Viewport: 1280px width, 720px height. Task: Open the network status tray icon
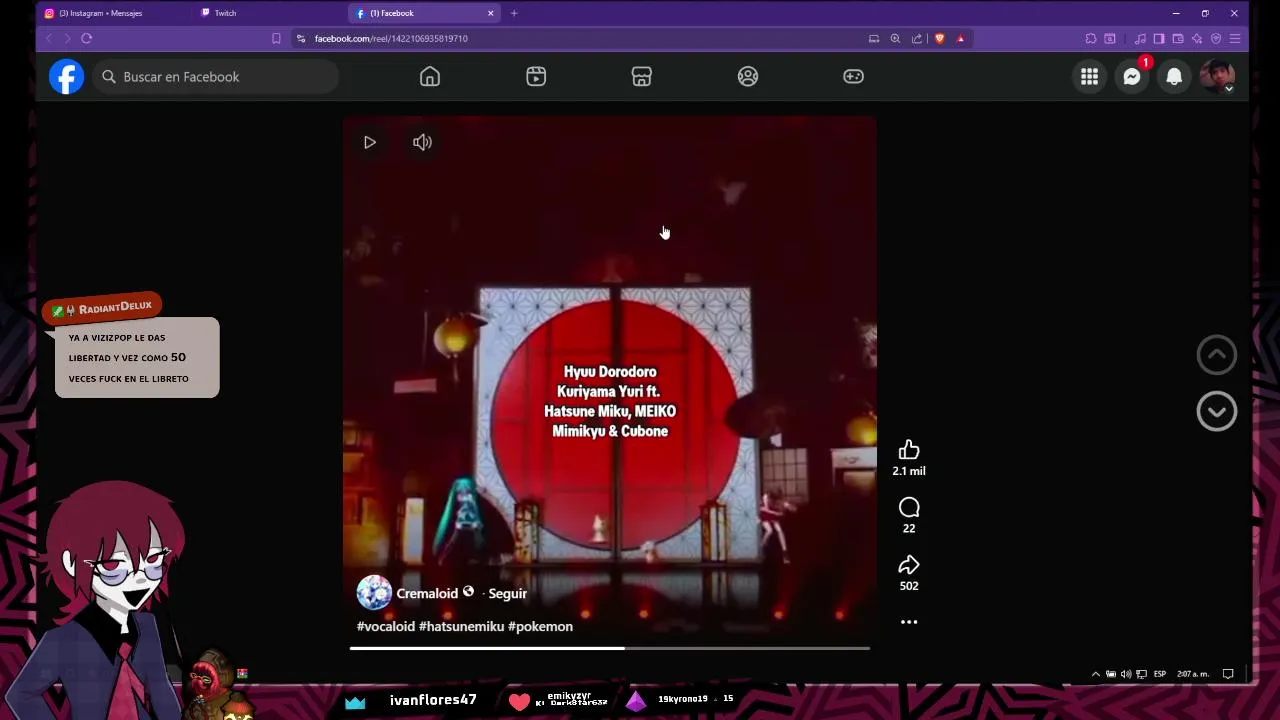[x=1142, y=674]
